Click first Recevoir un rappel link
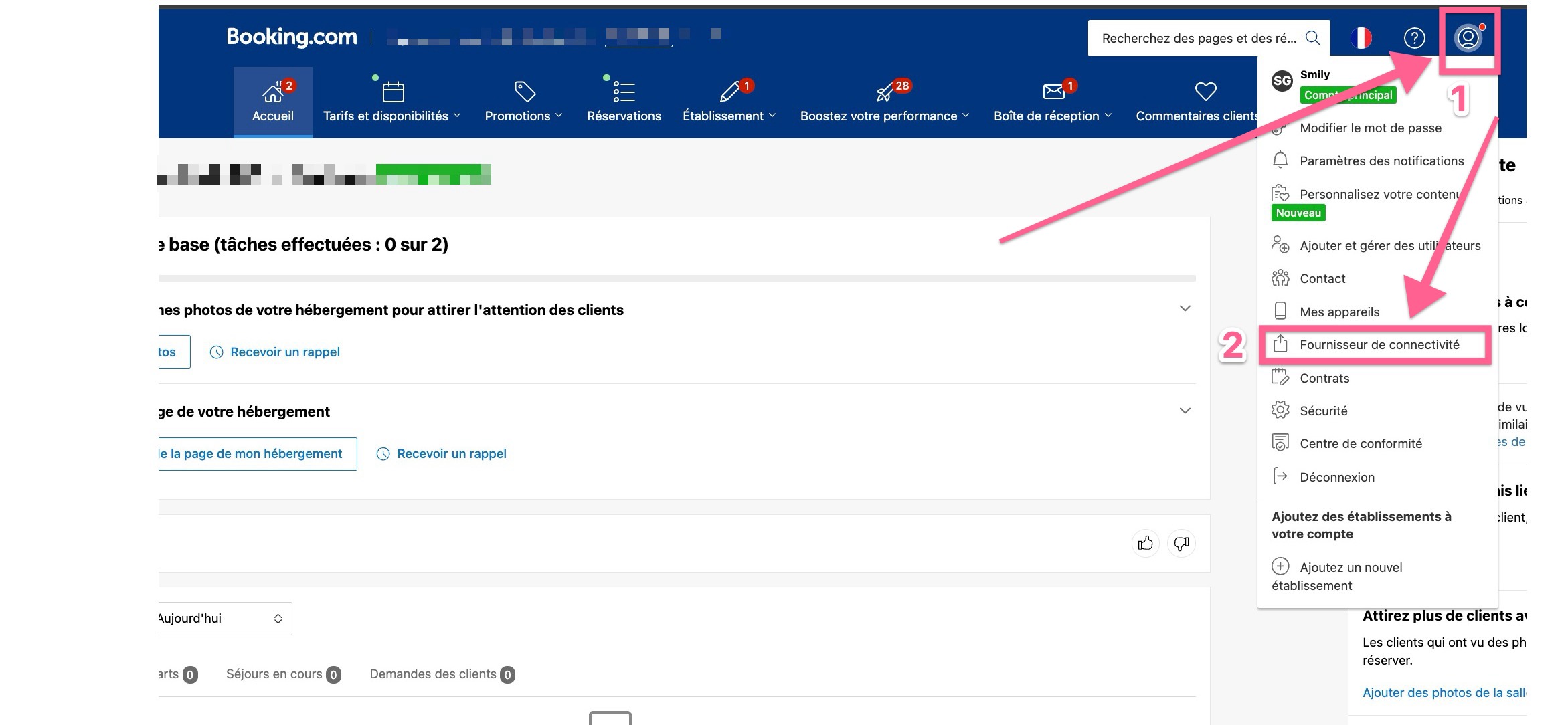 click(x=284, y=352)
